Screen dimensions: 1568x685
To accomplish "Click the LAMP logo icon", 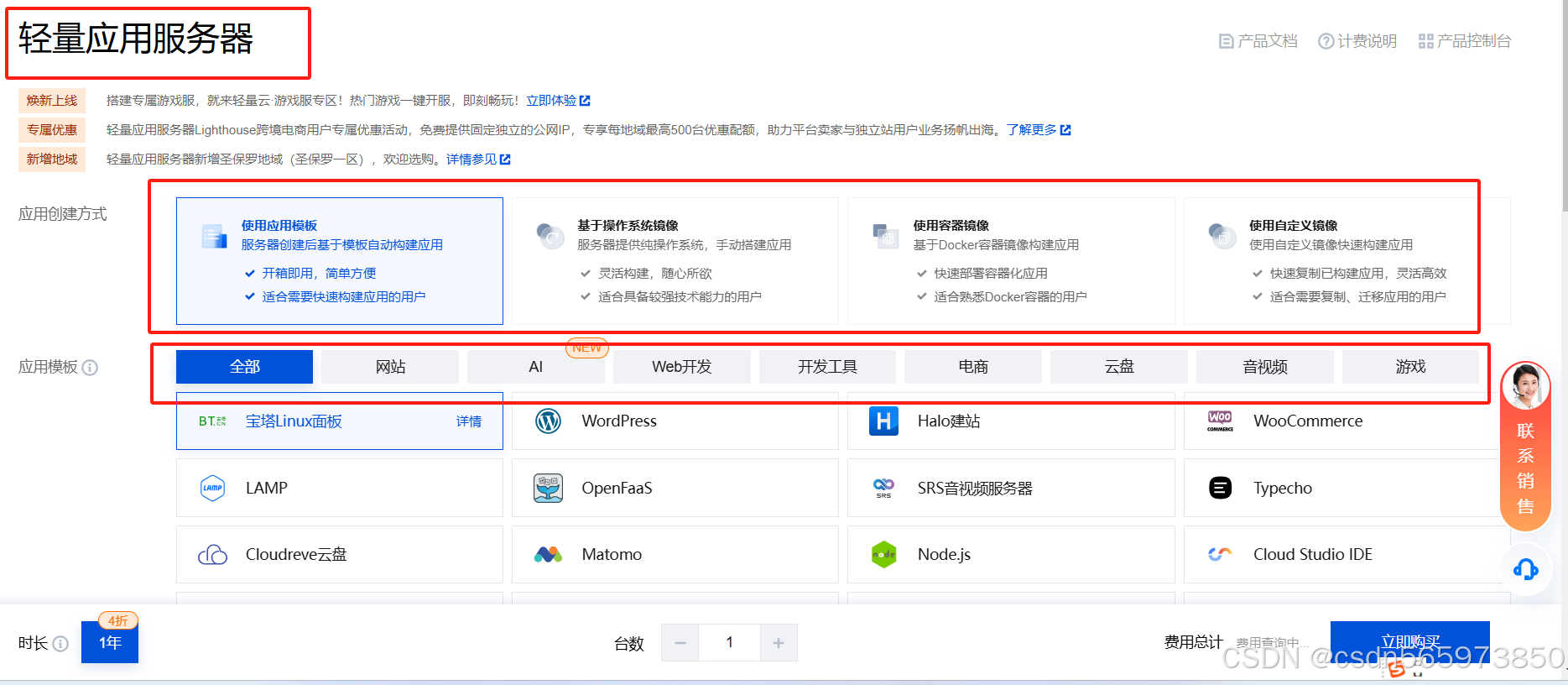I will point(213,488).
